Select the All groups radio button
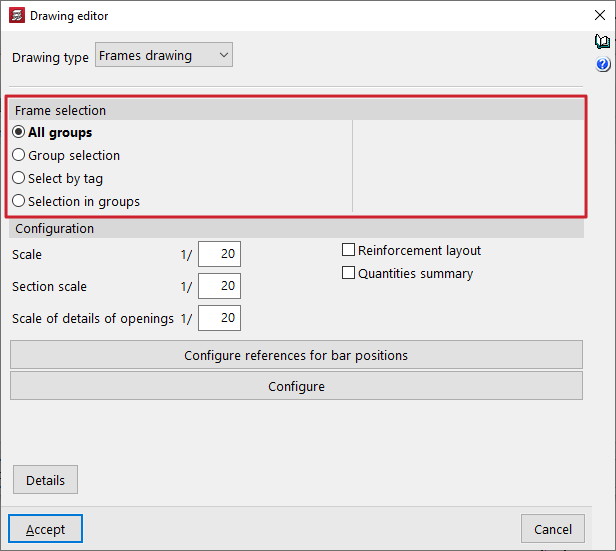The width and height of the screenshot is (616, 551). point(19,132)
